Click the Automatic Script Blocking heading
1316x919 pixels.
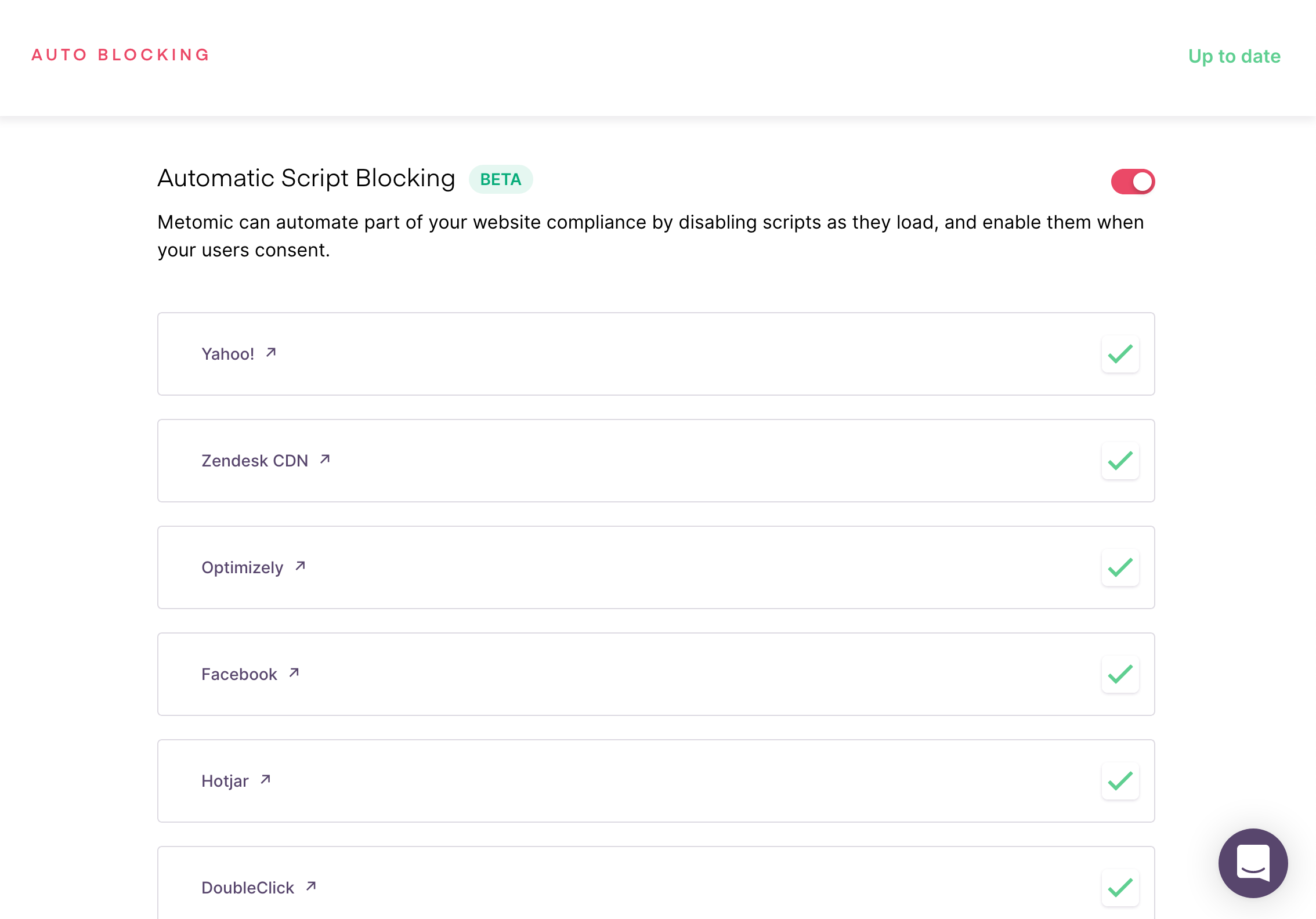[306, 178]
